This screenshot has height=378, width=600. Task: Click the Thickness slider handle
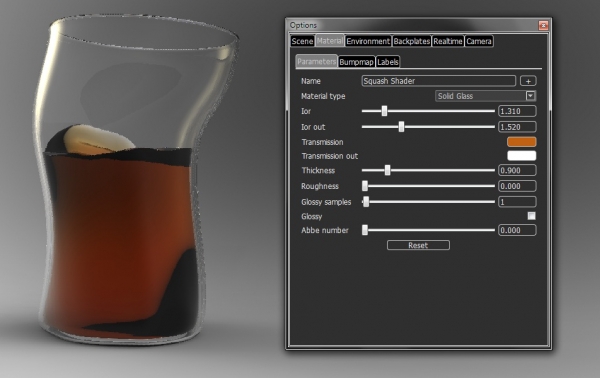(387, 170)
